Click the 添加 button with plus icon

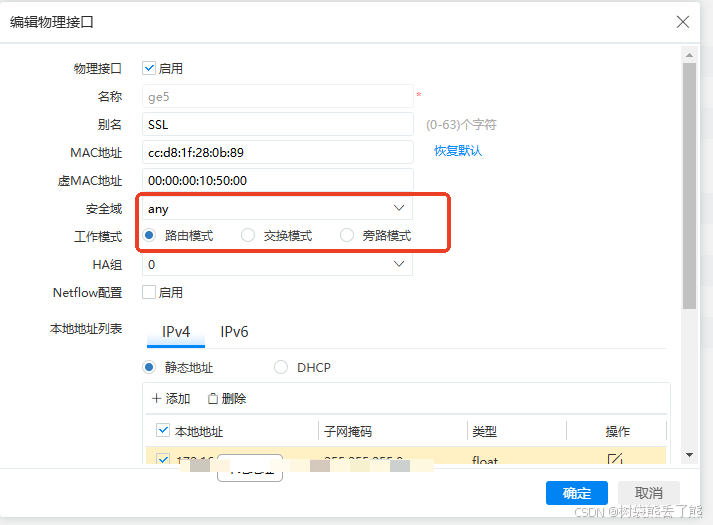[171, 399]
